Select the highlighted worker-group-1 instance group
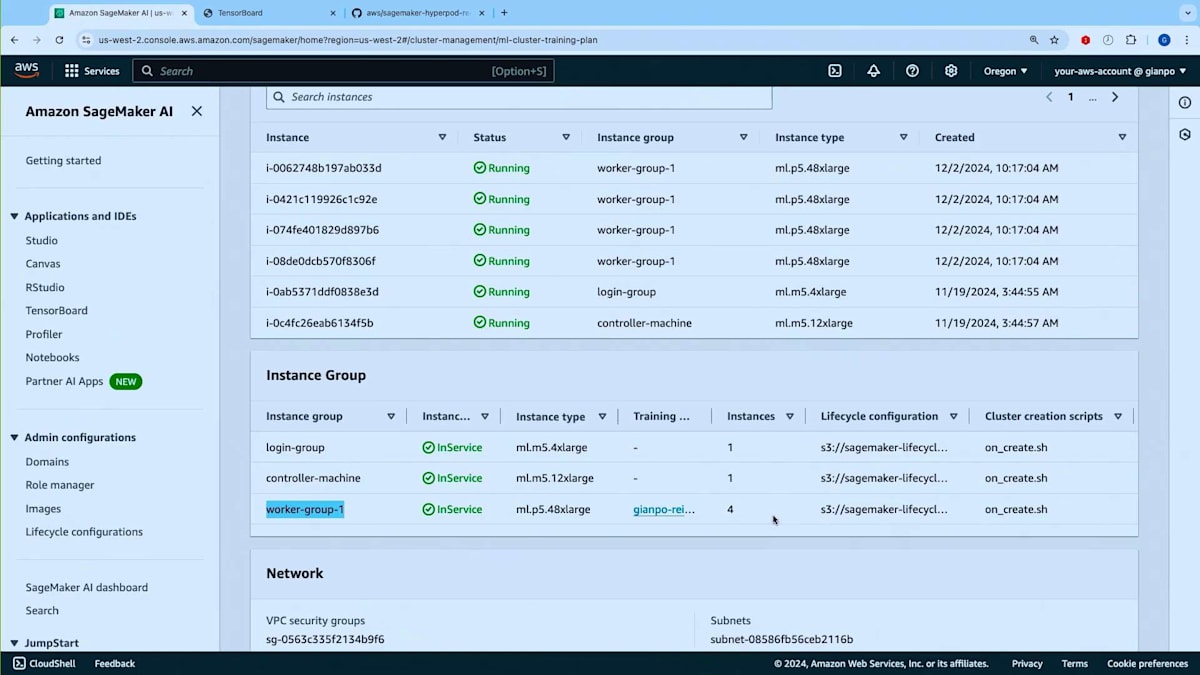The width and height of the screenshot is (1200, 675). tap(305, 509)
